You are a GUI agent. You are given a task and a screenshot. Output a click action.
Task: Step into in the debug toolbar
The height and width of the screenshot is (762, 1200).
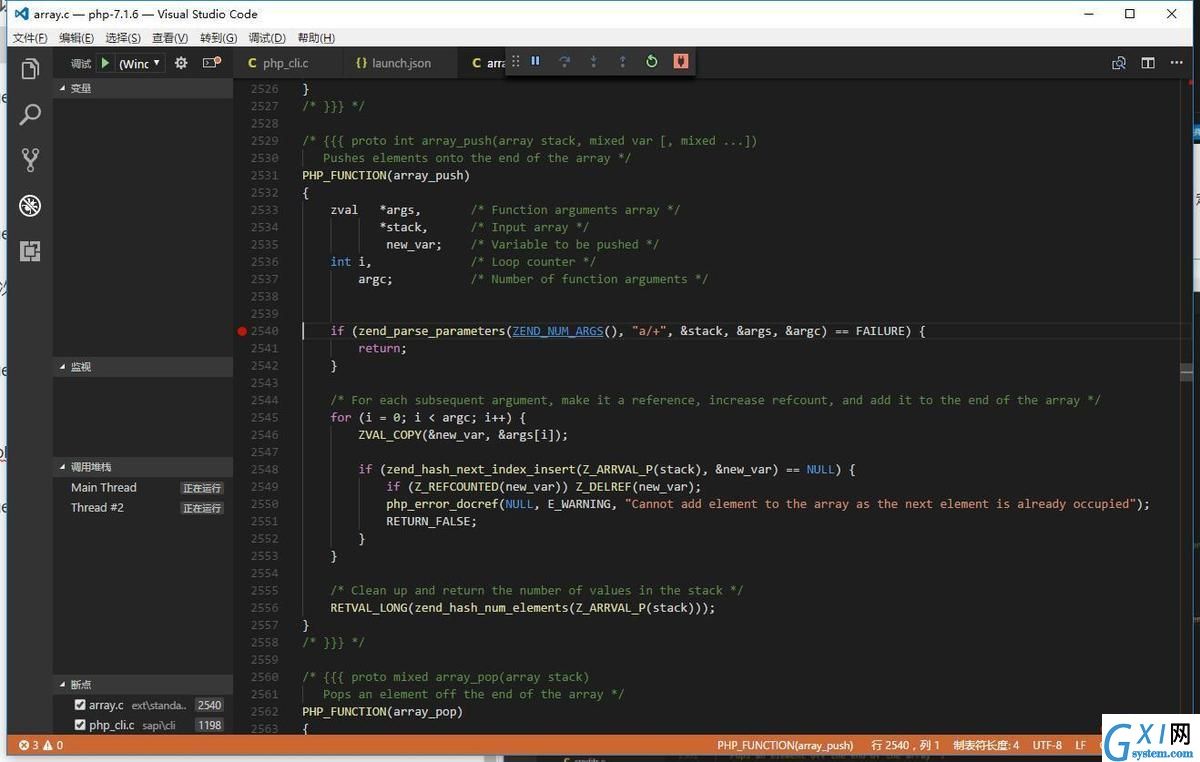pos(593,61)
